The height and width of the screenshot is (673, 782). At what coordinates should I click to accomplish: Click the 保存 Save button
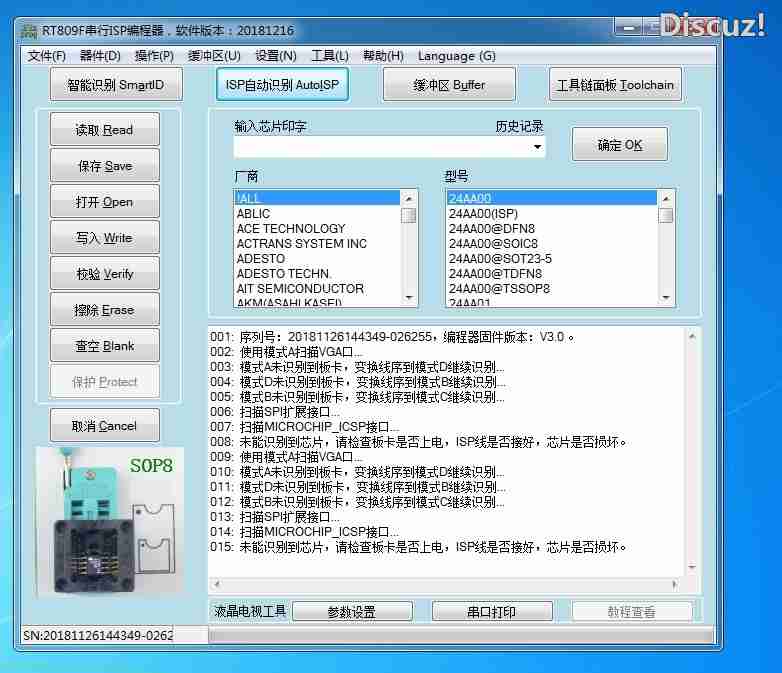(105, 166)
